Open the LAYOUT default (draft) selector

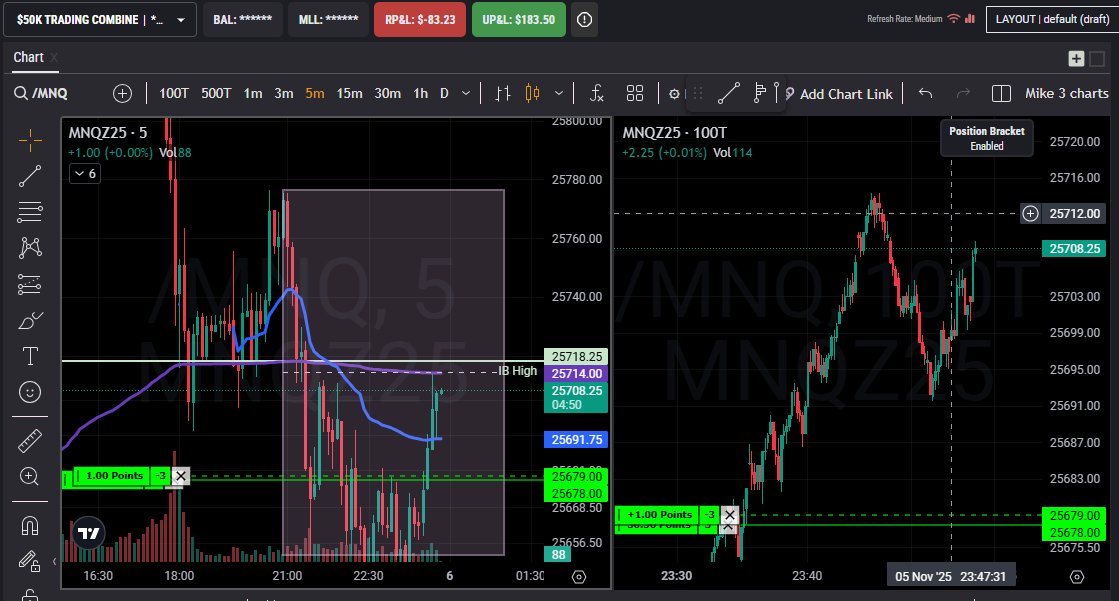1052,19
